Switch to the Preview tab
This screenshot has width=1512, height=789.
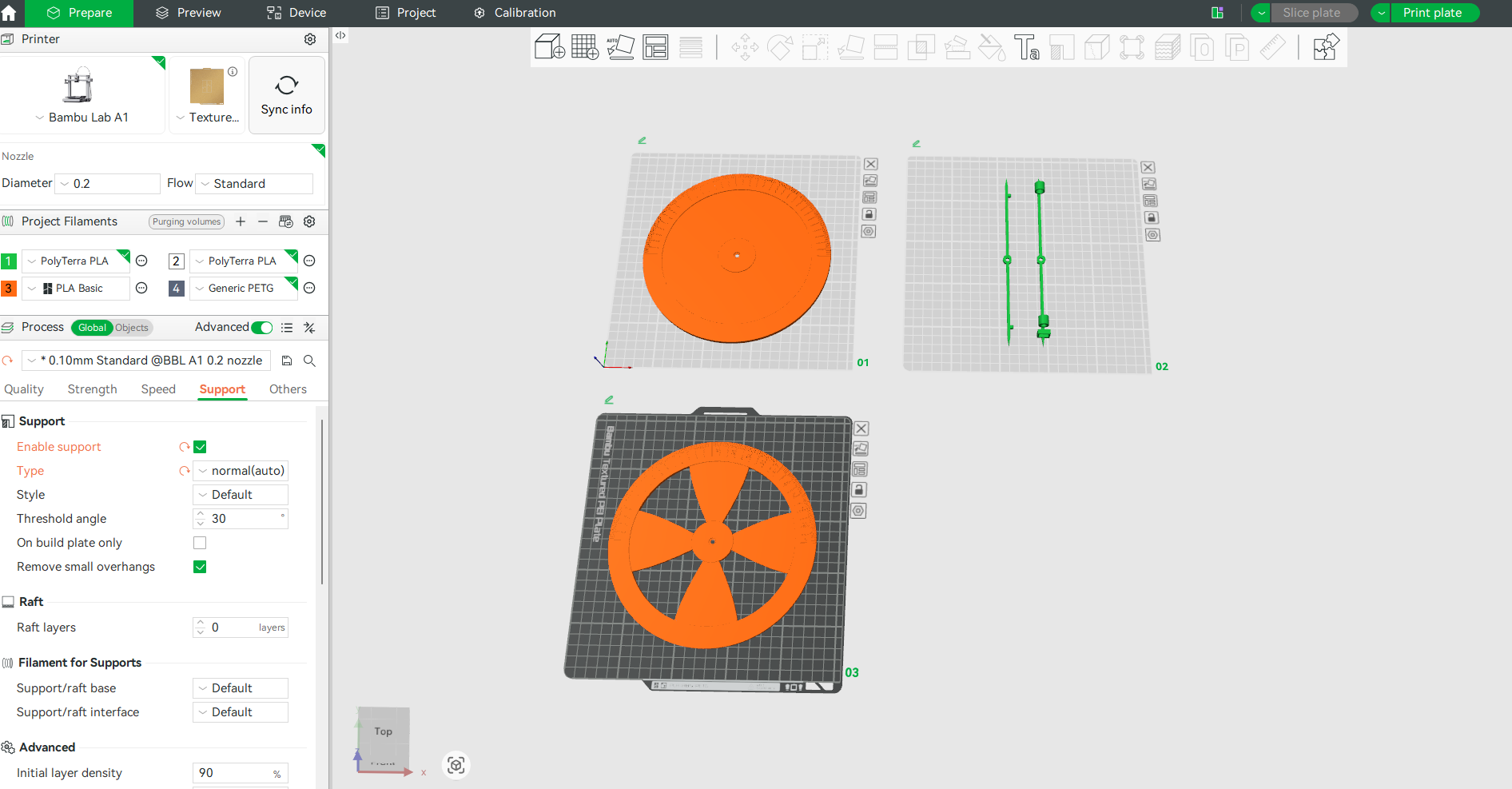(189, 13)
